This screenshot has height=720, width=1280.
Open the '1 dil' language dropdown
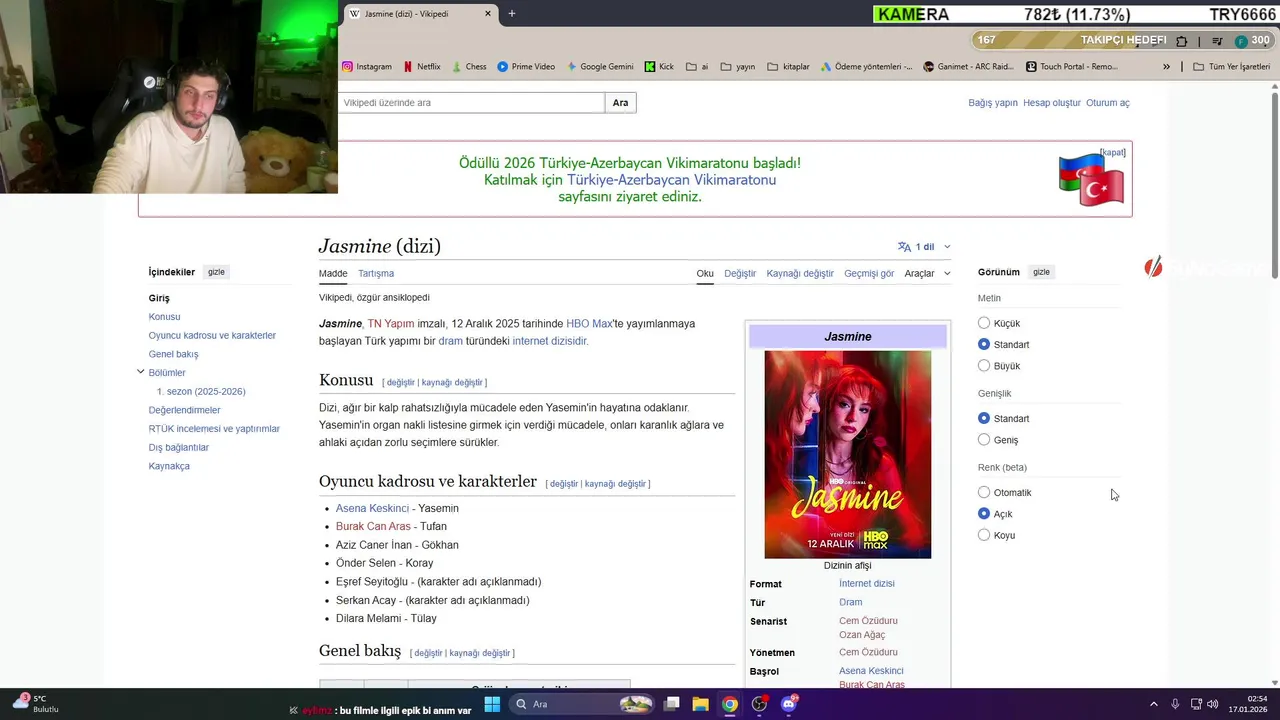[x=924, y=246]
